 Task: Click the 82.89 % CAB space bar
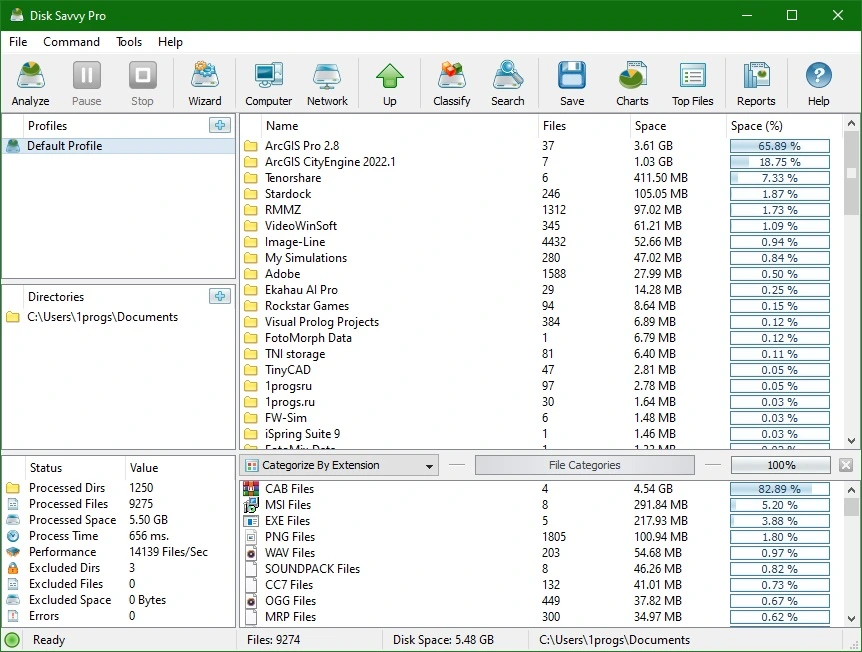click(780, 489)
